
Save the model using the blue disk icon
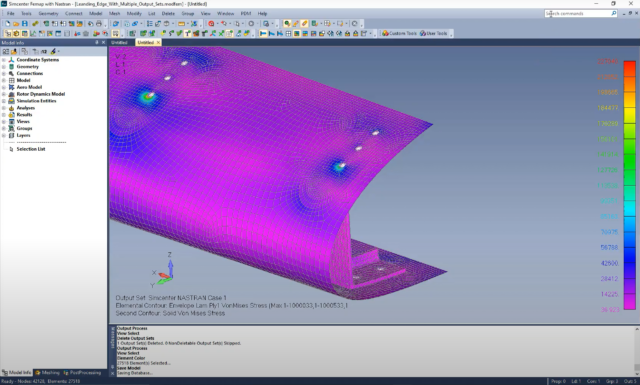click(24, 24)
